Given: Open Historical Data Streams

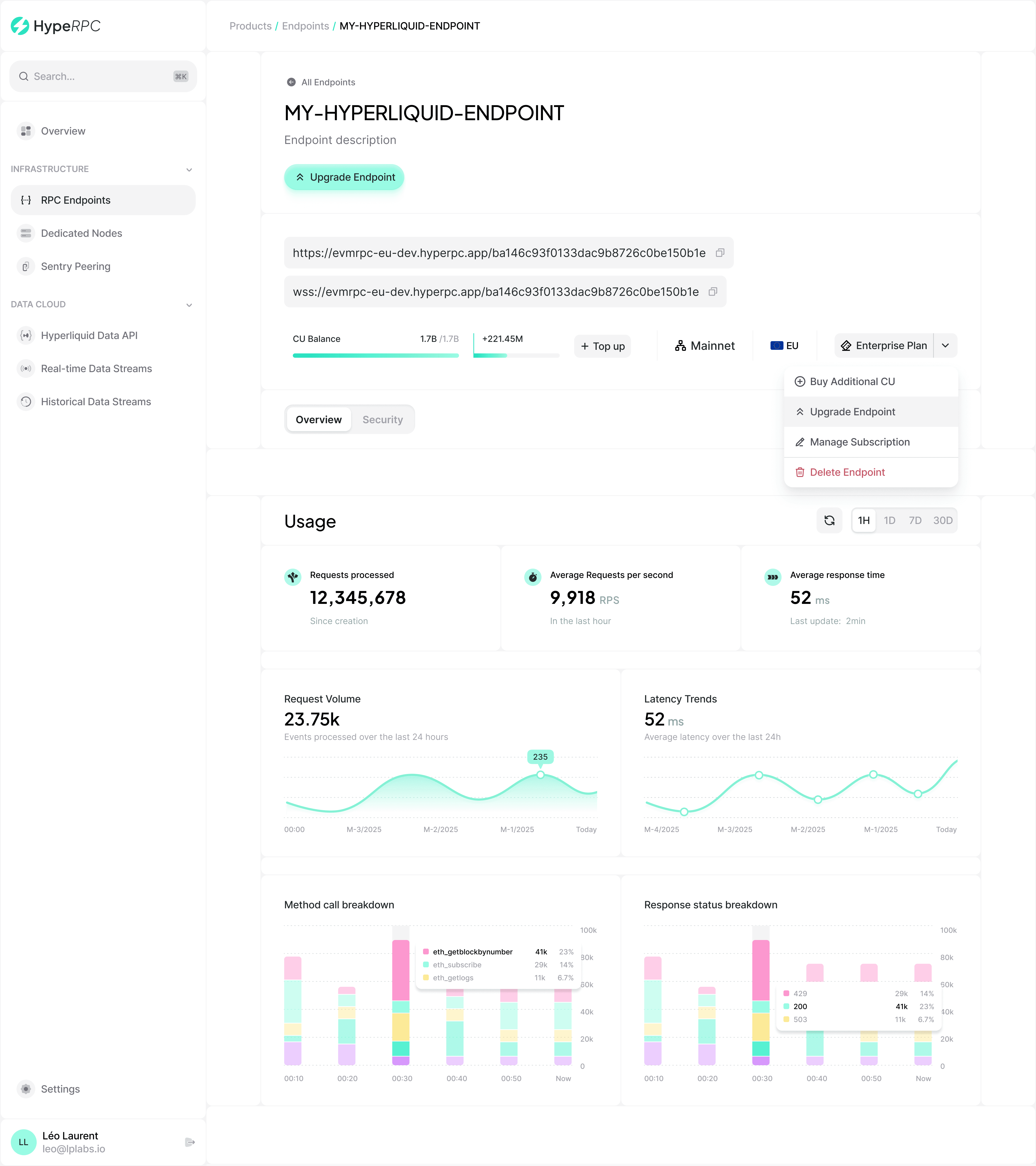Looking at the screenshot, I should click(96, 402).
